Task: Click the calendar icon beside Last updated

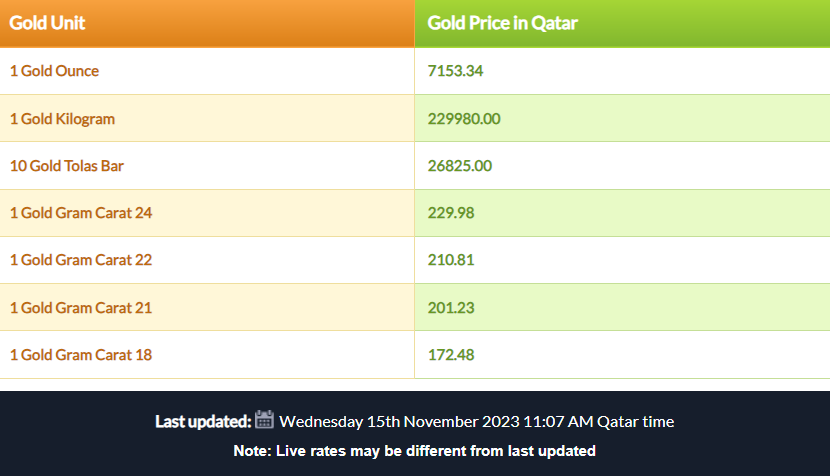Action: click(x=264, y=419)
